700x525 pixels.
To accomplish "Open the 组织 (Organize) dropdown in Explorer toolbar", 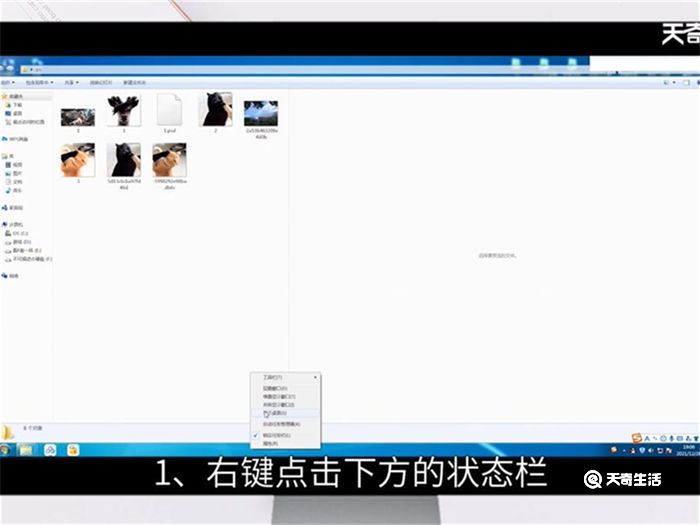I will [8, 83].
